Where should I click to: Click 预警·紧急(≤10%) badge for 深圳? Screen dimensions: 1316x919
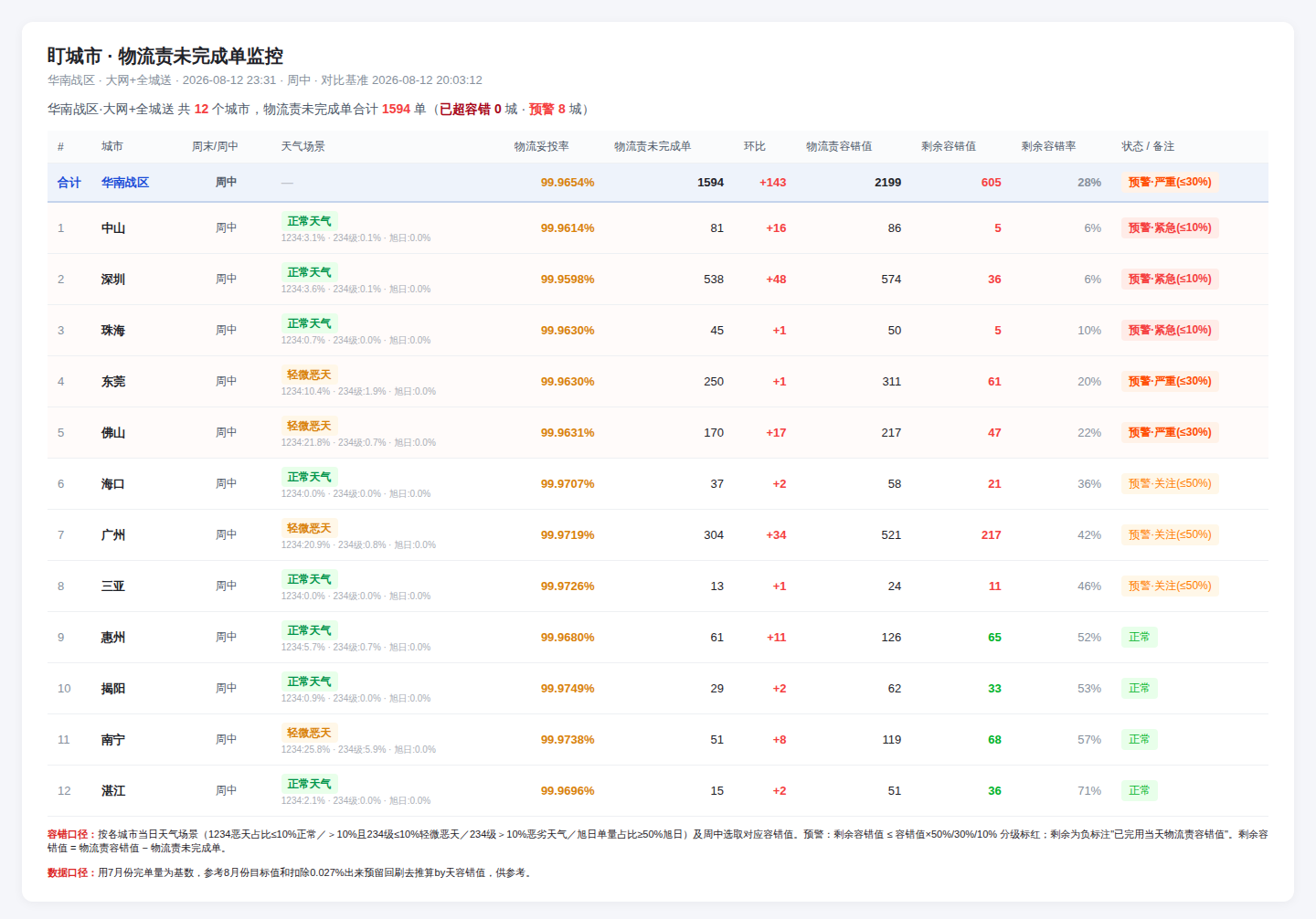[x=1170, y=279]
